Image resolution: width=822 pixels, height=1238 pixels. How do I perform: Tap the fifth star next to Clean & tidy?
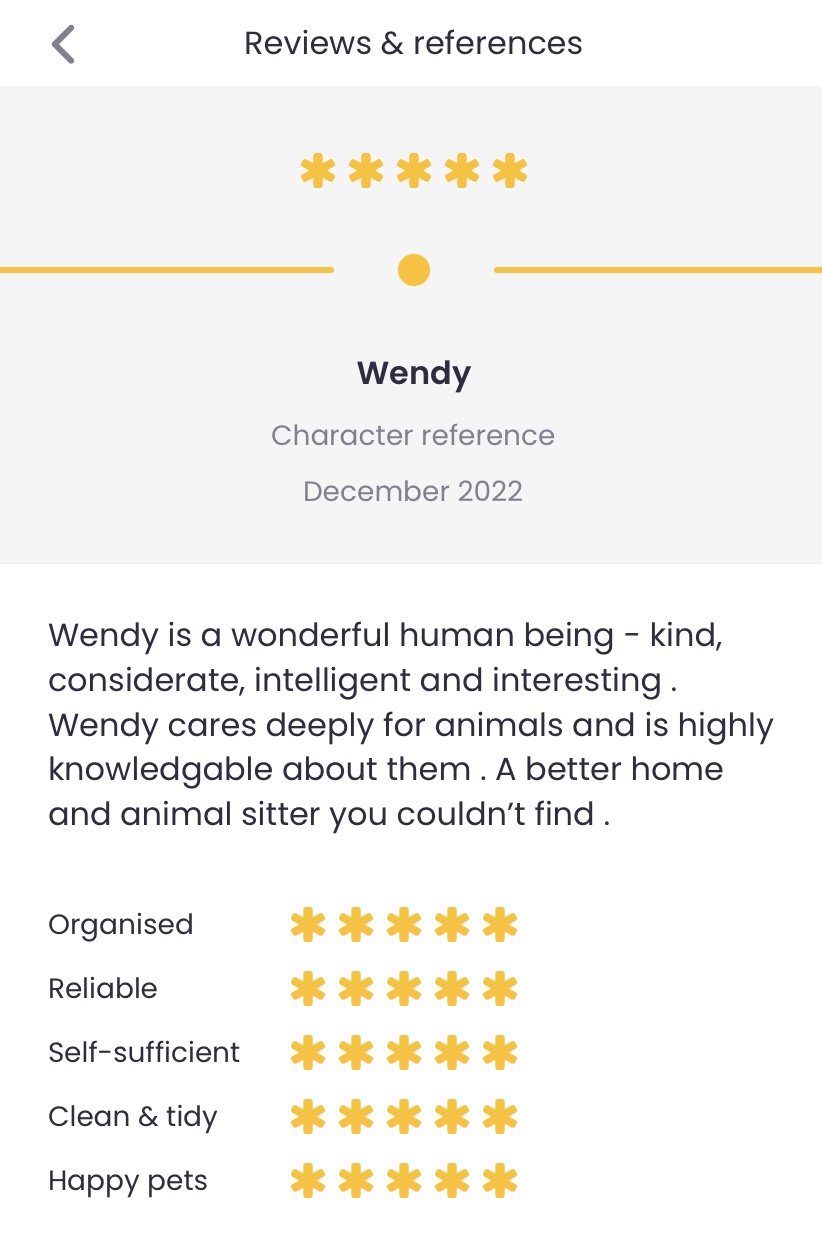(500, 1117)
